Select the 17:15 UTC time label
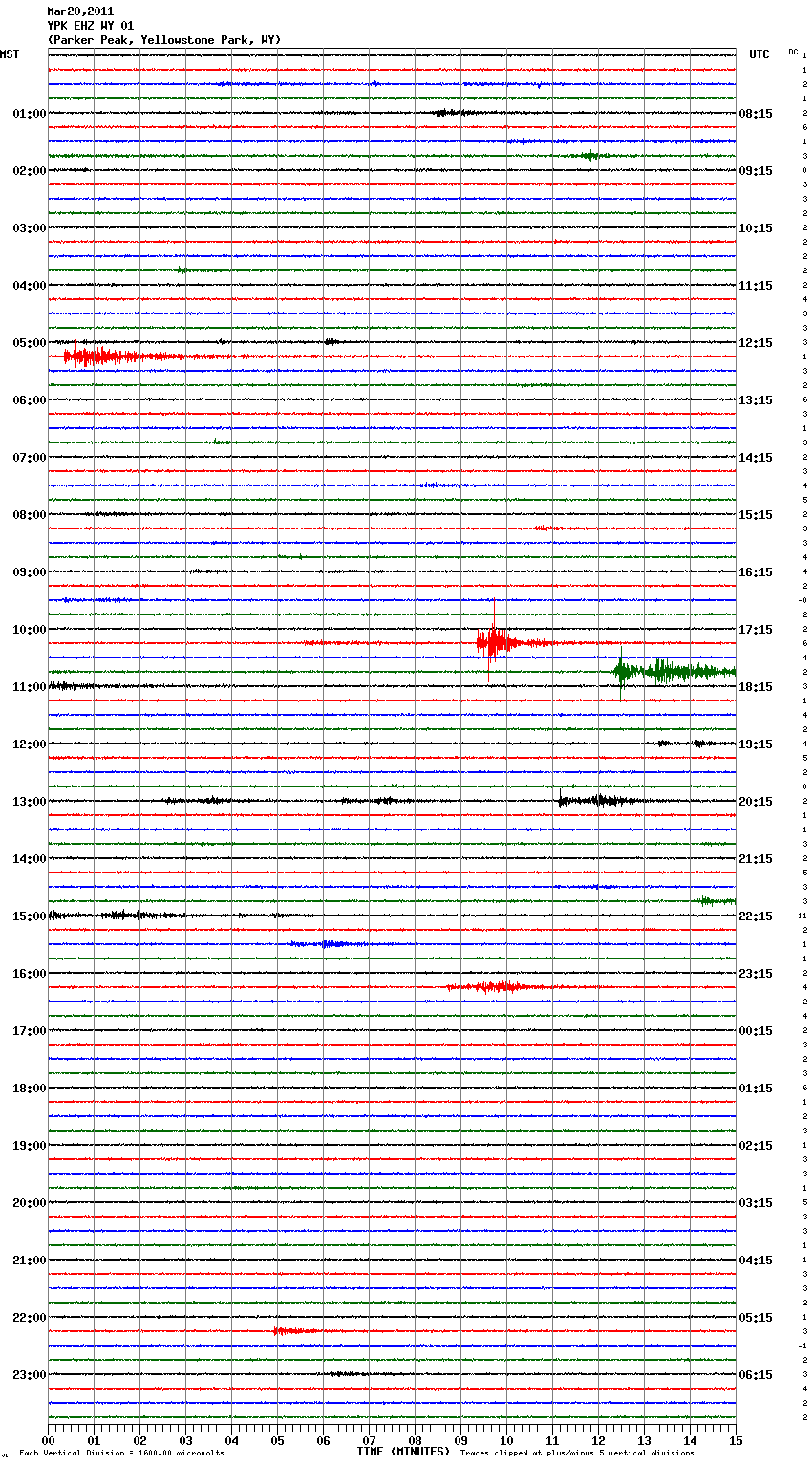This screenshot has height=1466, width=812. (x=756, y=630)
